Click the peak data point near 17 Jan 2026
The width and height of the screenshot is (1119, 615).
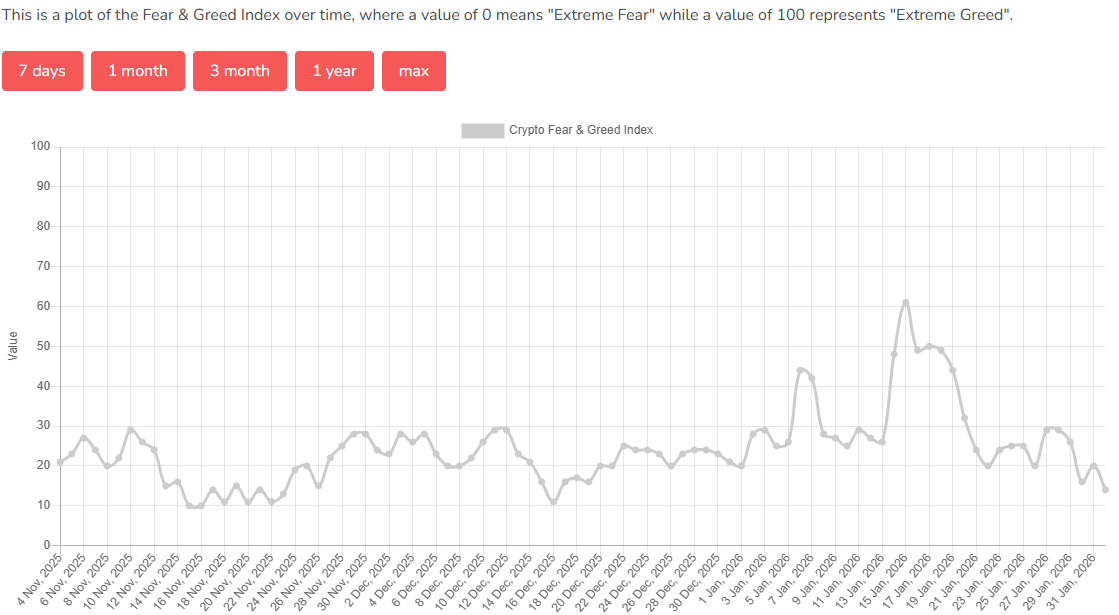tap(905, 300)
